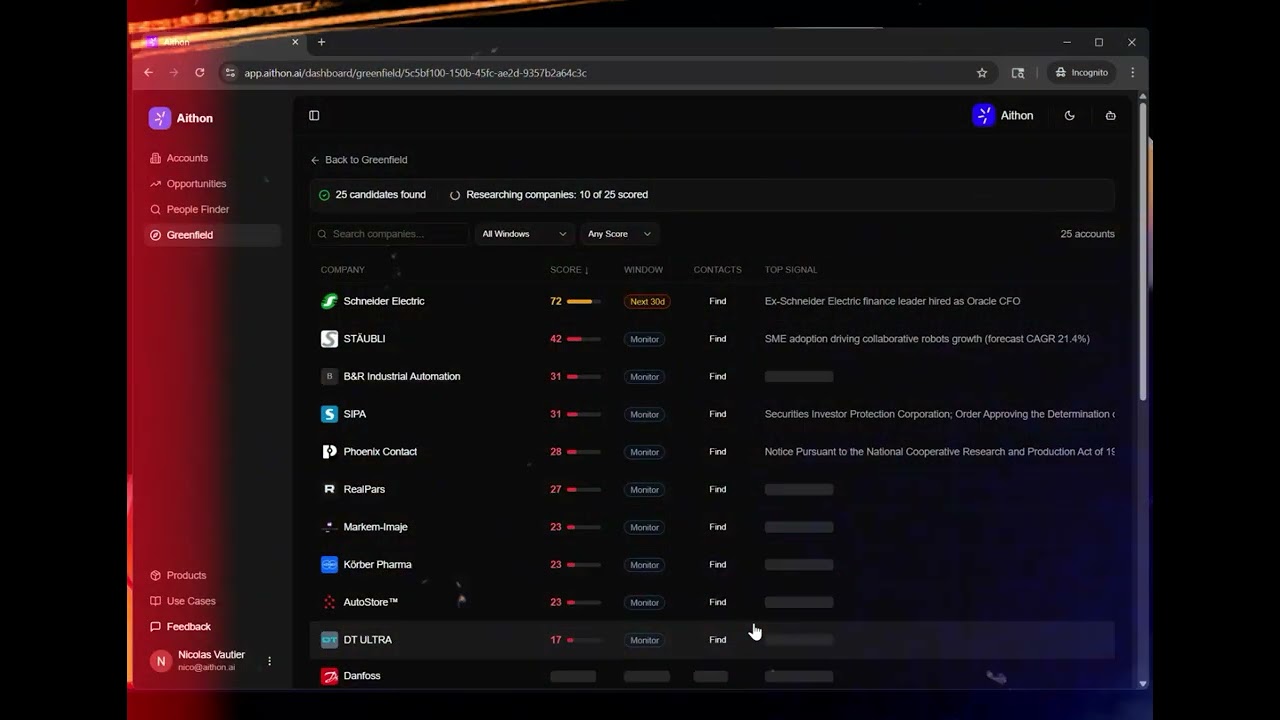Click the browser address bar URL
Screen dimensions: 1280x720
coord(415,73)
